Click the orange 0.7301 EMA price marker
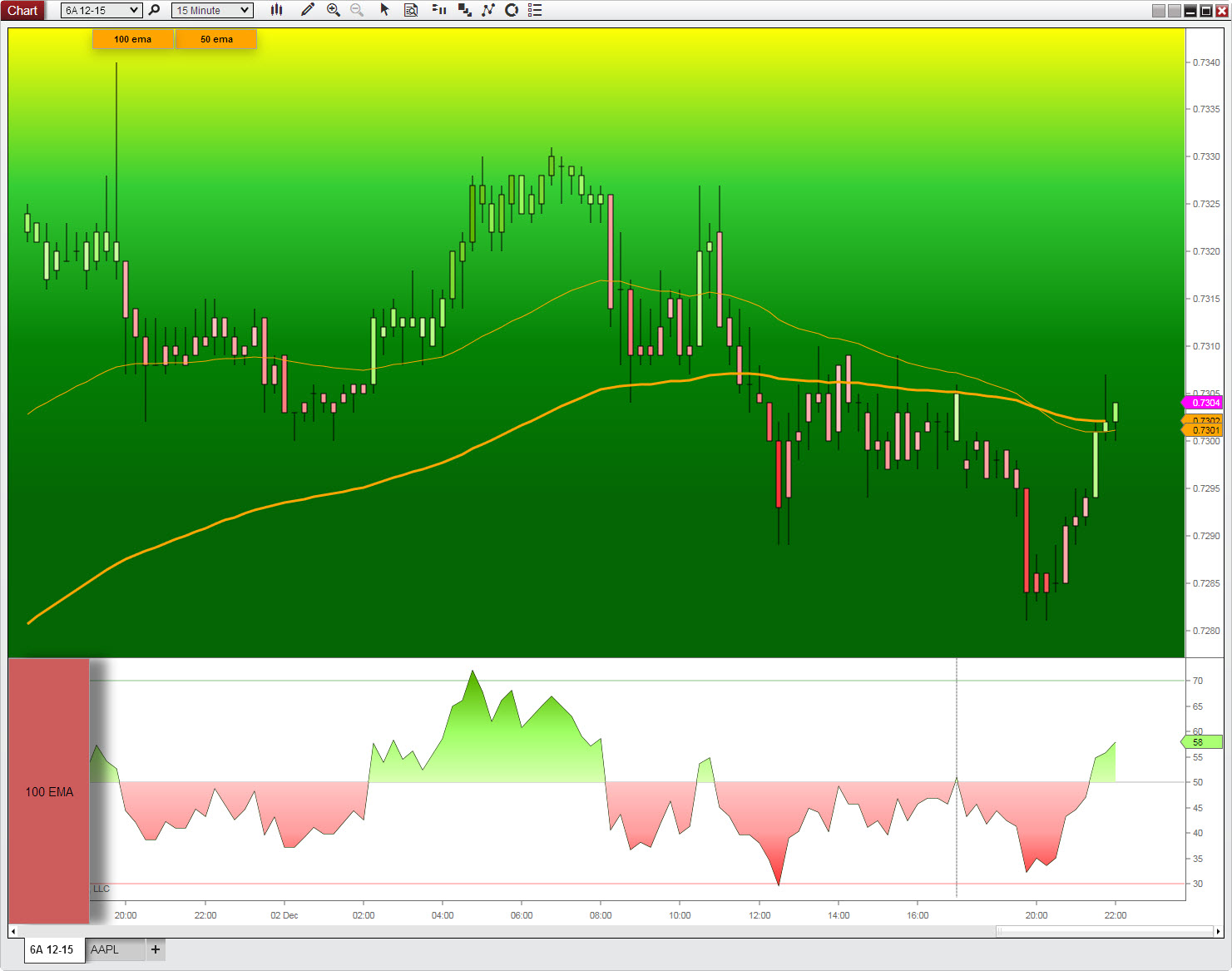The width and height of the screenshot is (1232, 971). 1203,430
